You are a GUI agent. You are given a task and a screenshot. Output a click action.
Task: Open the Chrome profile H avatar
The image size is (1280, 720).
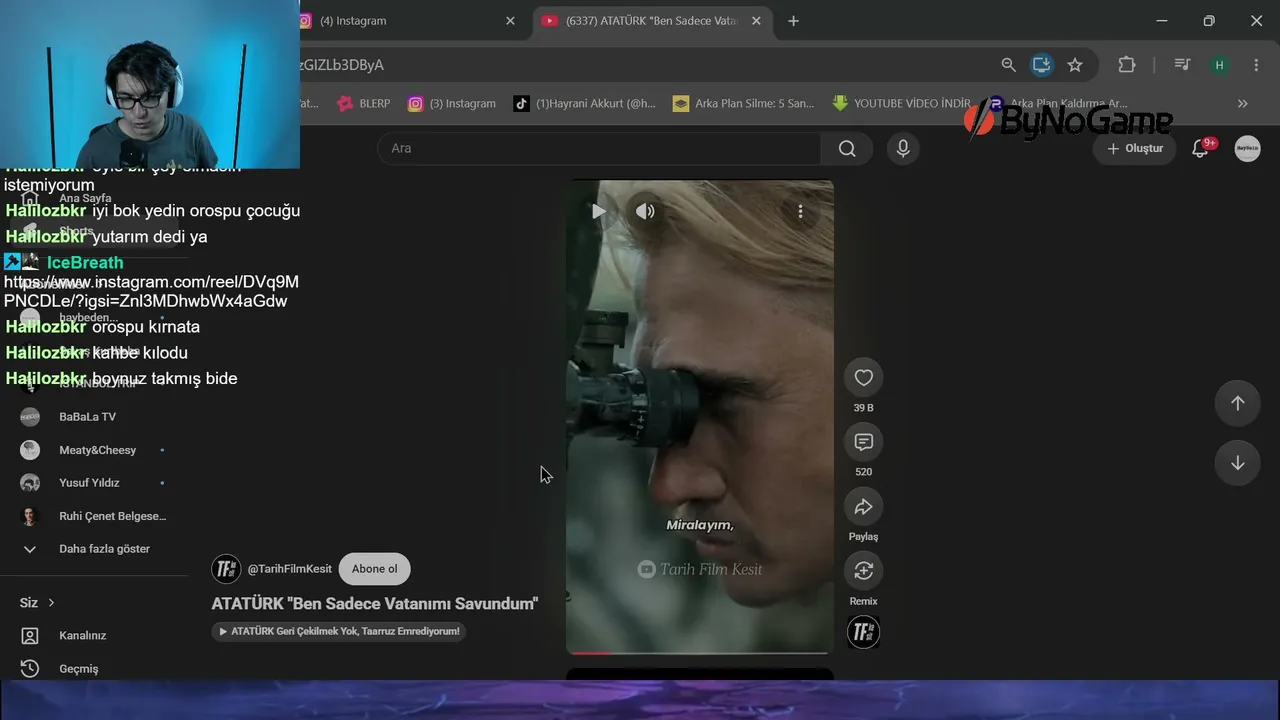tap(1219, 65)
